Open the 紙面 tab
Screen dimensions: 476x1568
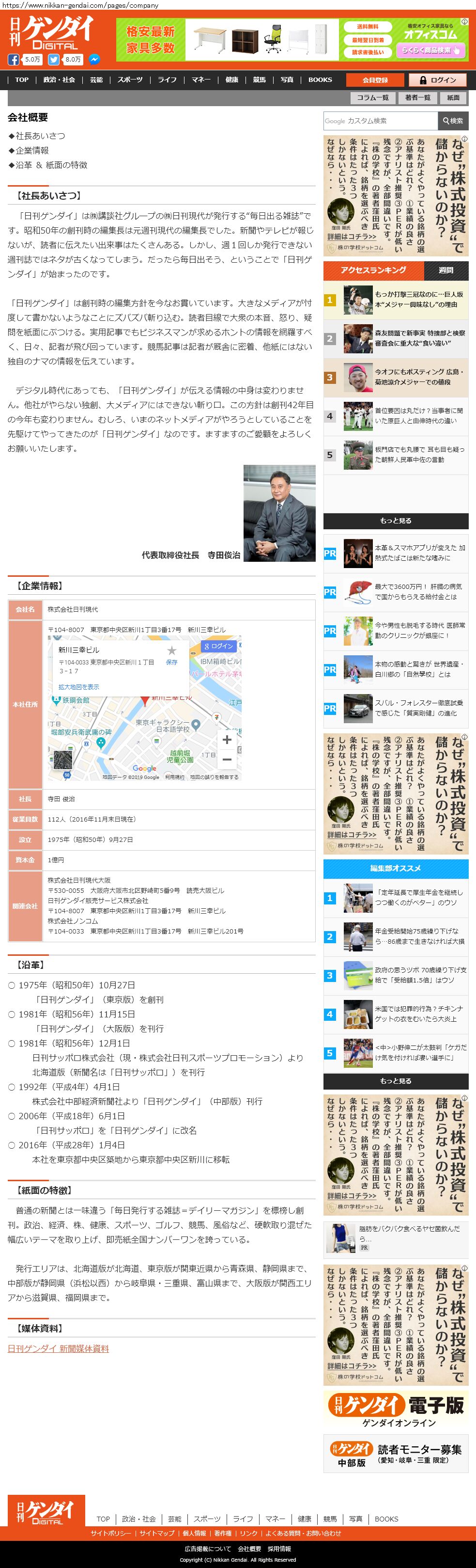point(454,97)
